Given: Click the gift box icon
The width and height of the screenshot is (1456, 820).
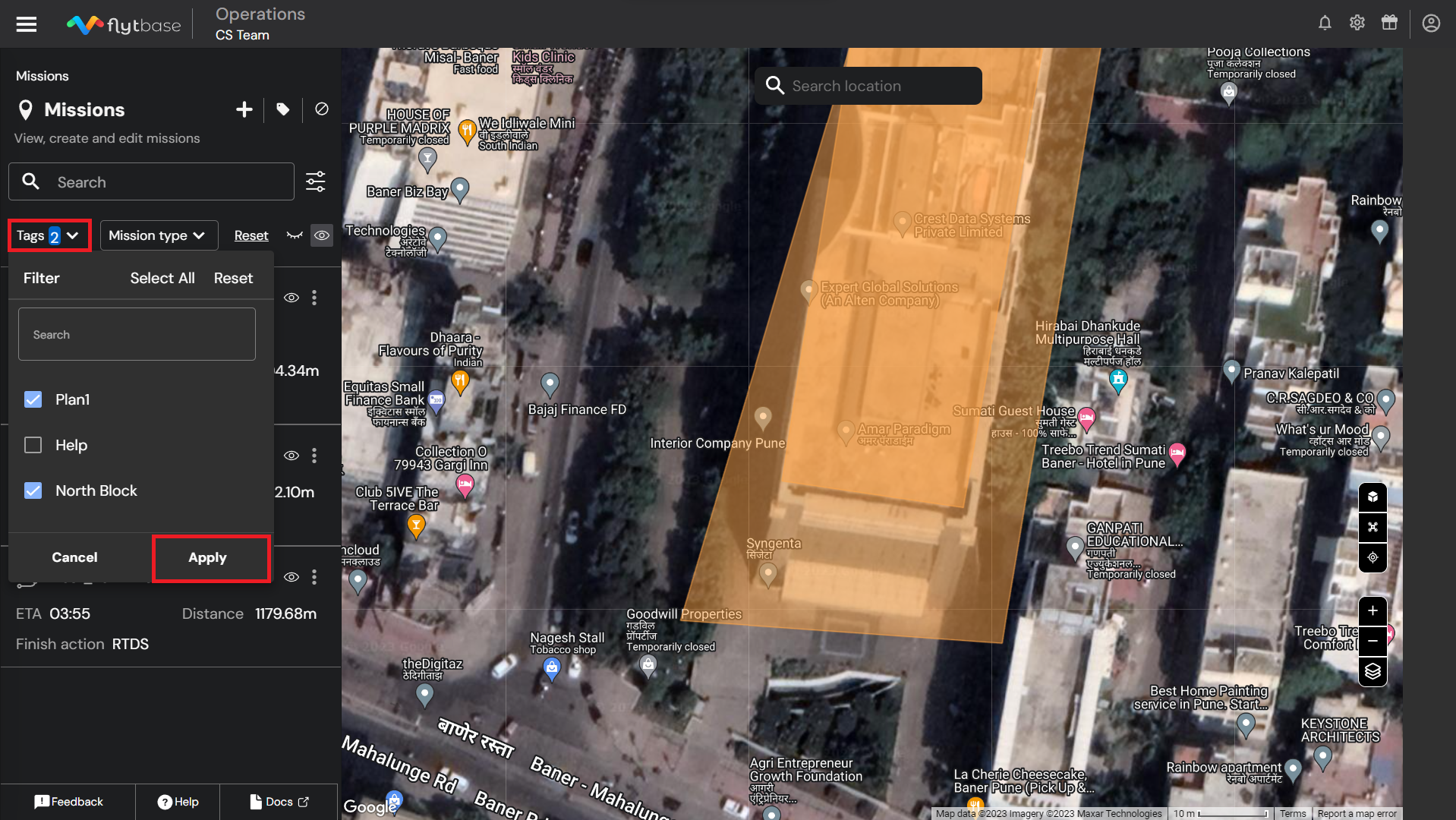Looking at the screenshot, I should (x=1388, y=24).
